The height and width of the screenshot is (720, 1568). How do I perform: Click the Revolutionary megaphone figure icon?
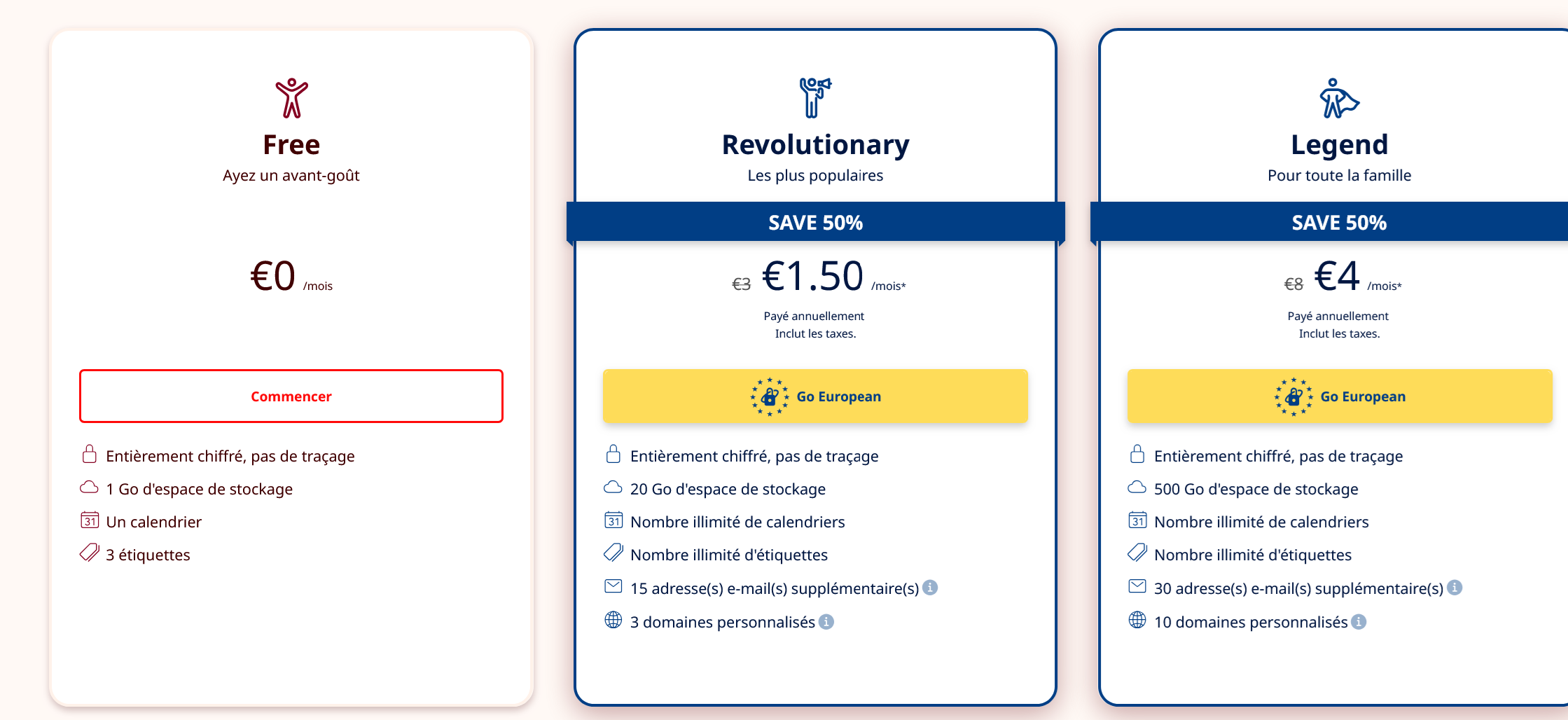[x=814, y=97]
